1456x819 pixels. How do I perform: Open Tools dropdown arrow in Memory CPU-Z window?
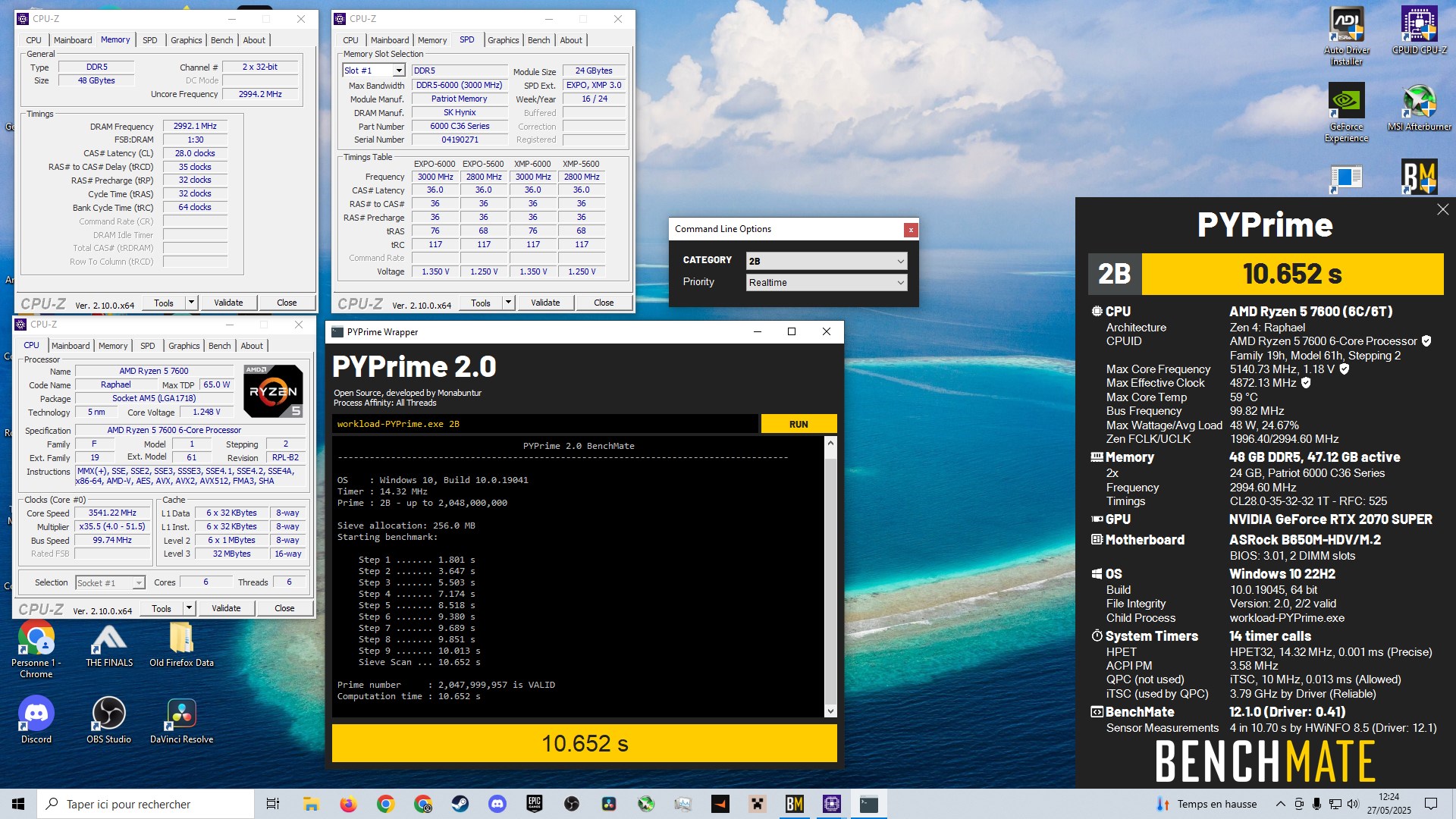(191, 303)
